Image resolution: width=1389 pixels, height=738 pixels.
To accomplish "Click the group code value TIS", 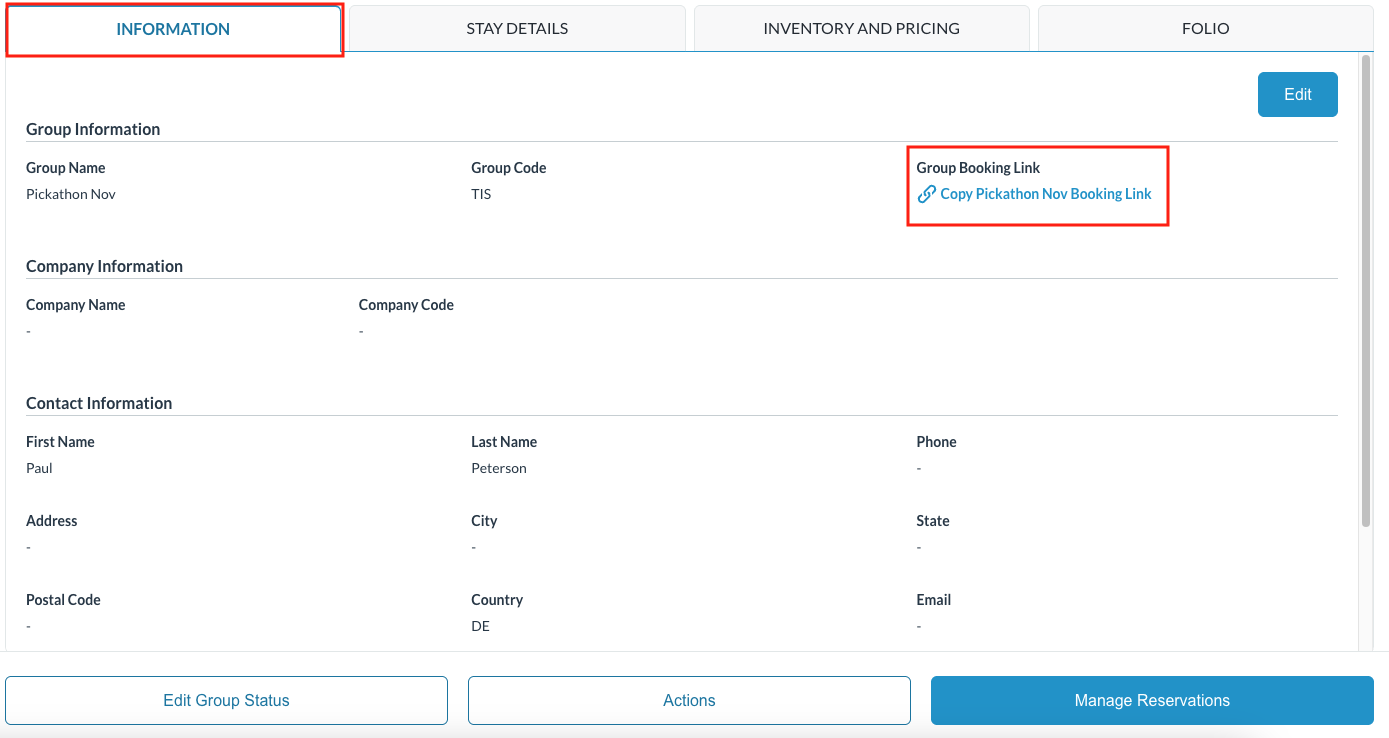I will pyautogui.click(x=481, y=194).
